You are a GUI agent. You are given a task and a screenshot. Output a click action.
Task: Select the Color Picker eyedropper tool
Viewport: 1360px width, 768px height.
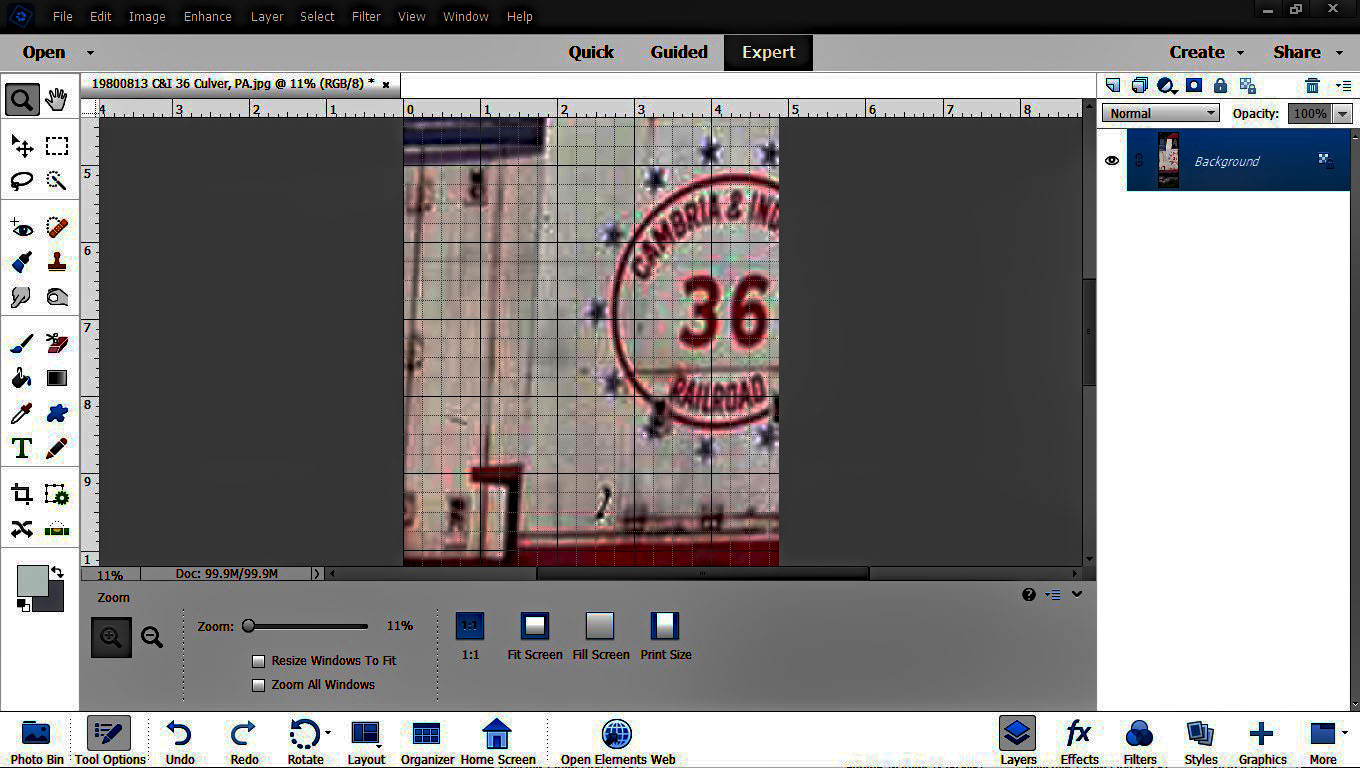pos(22,413)
